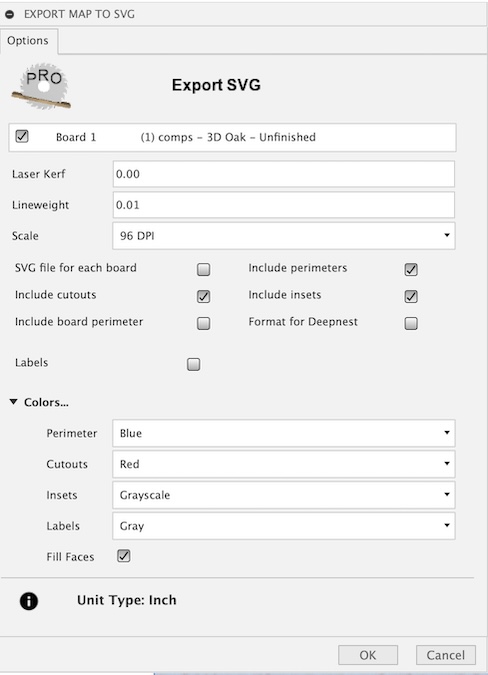Disable Include cutouts option
This screenshot has width=488, height=675.
pyautogui.click(x=204, y=296)
